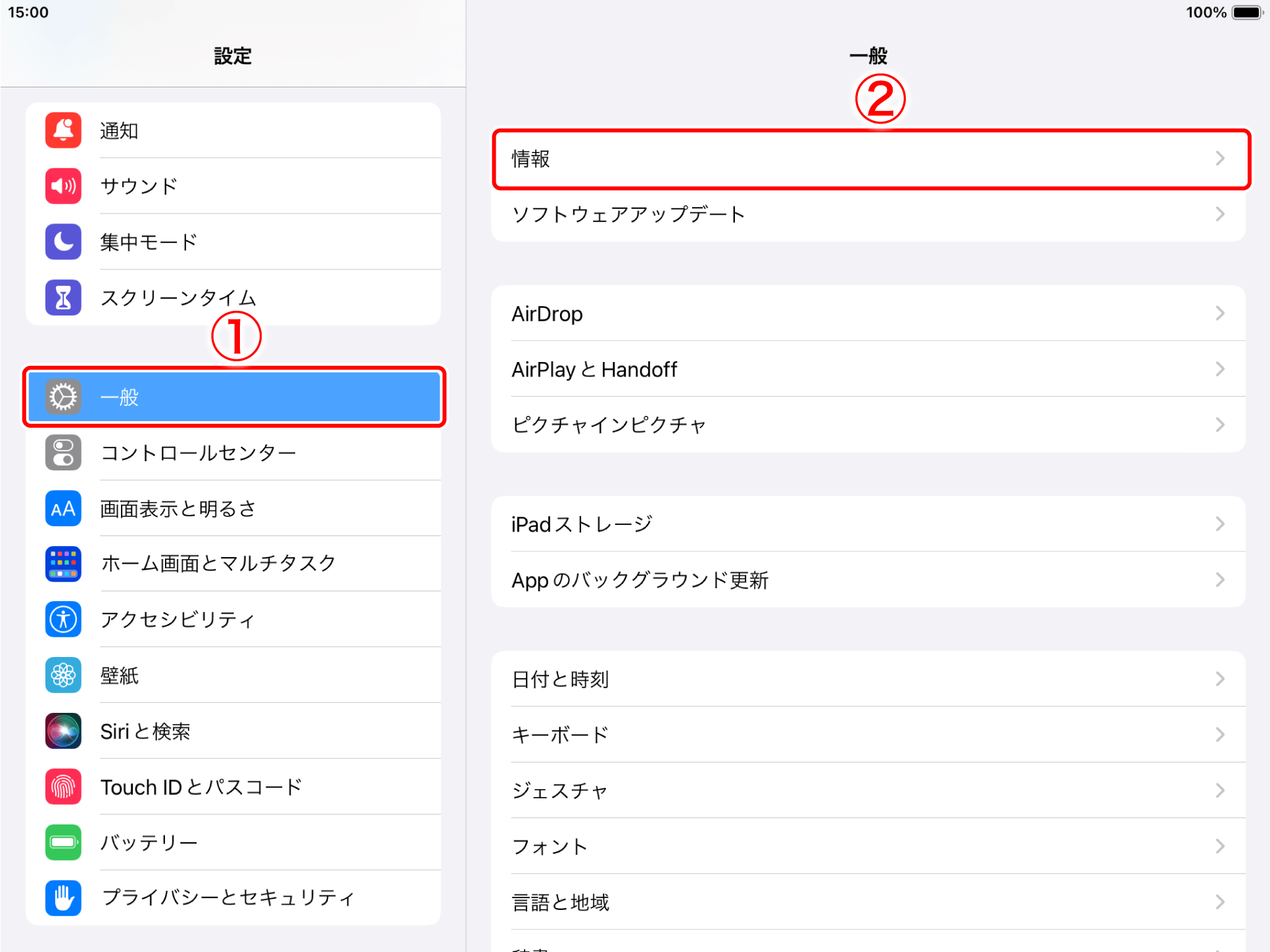
Task: Tap the Screen Time hourglass icon
Action: tap(63, 298)
